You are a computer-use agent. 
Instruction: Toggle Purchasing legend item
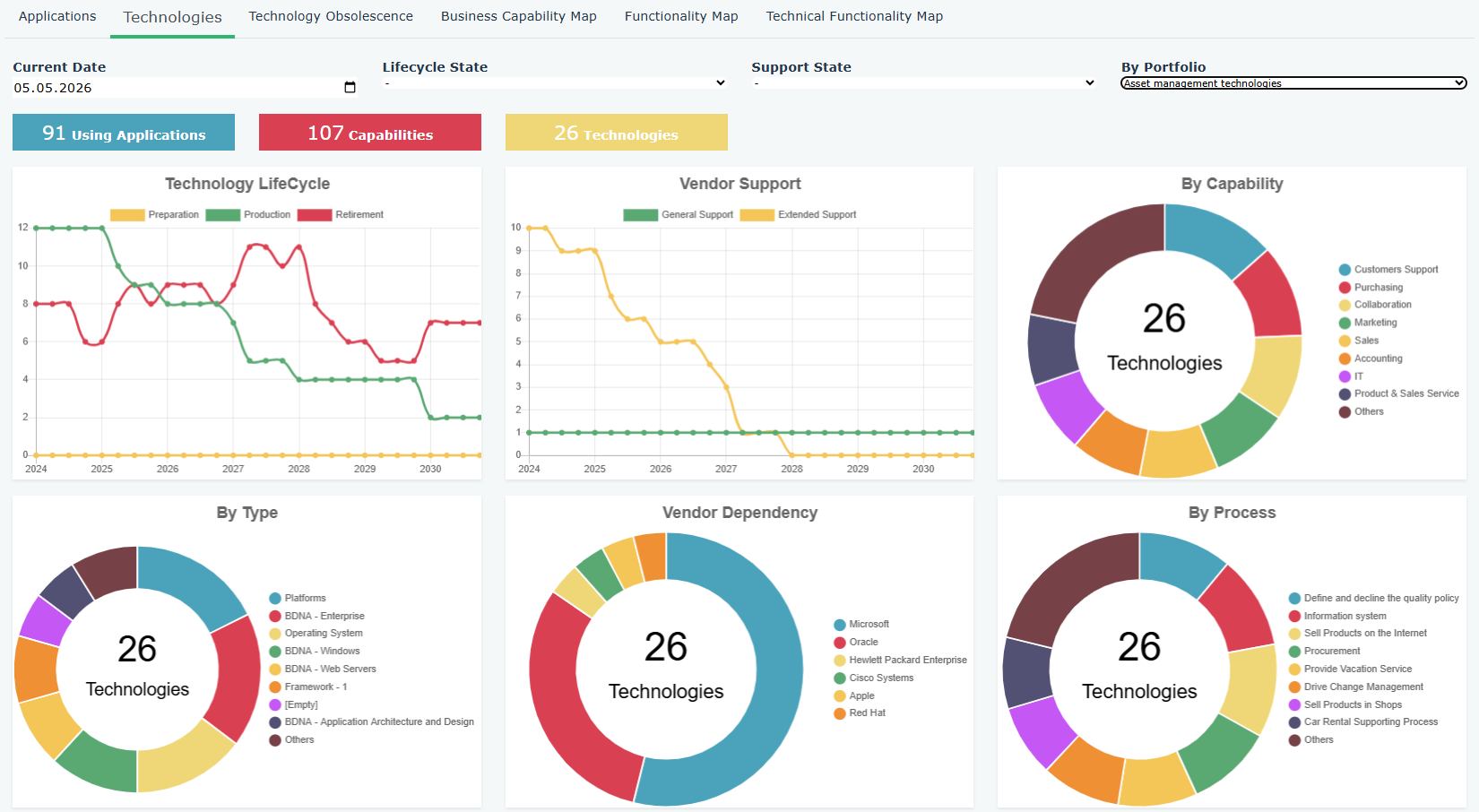pyautogui.click(x=1371, y=288)
